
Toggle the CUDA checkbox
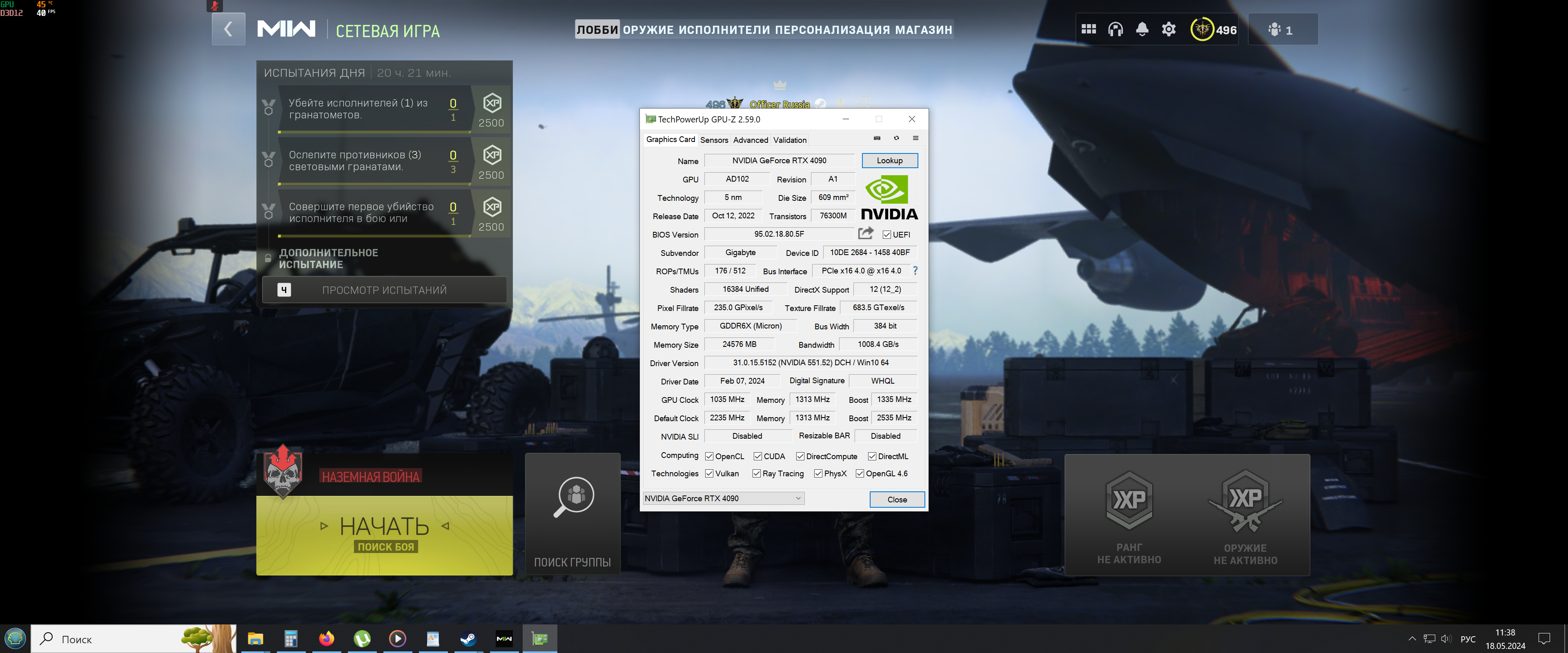click(x=758, y=456)
